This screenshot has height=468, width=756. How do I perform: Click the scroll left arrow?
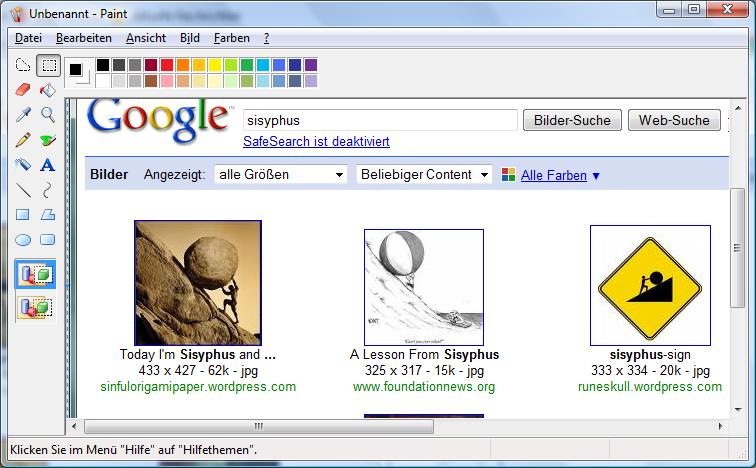[74, 426]
